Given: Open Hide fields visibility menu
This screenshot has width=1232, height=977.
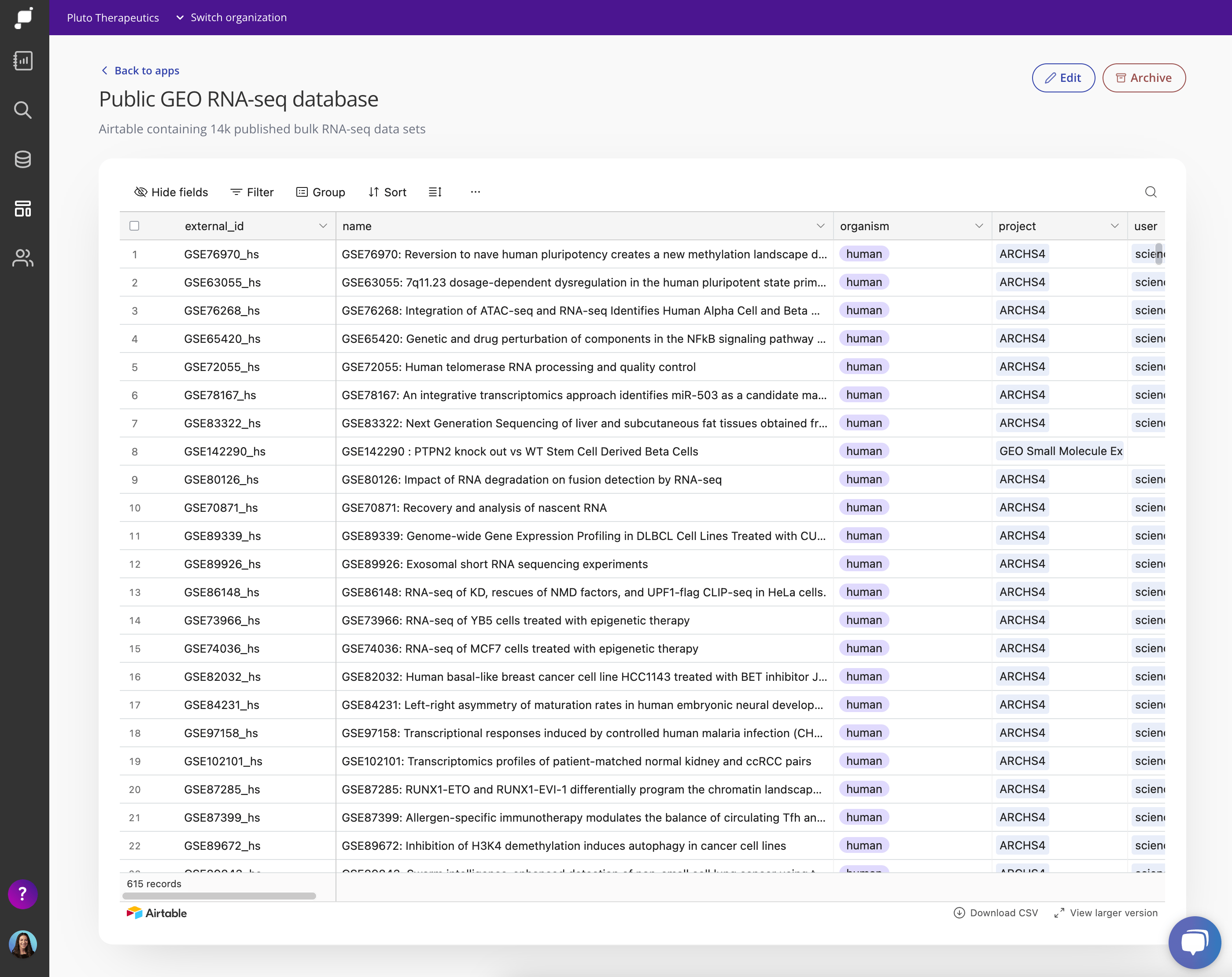Looking at the screenshot, I should click(x=171, y=192).
